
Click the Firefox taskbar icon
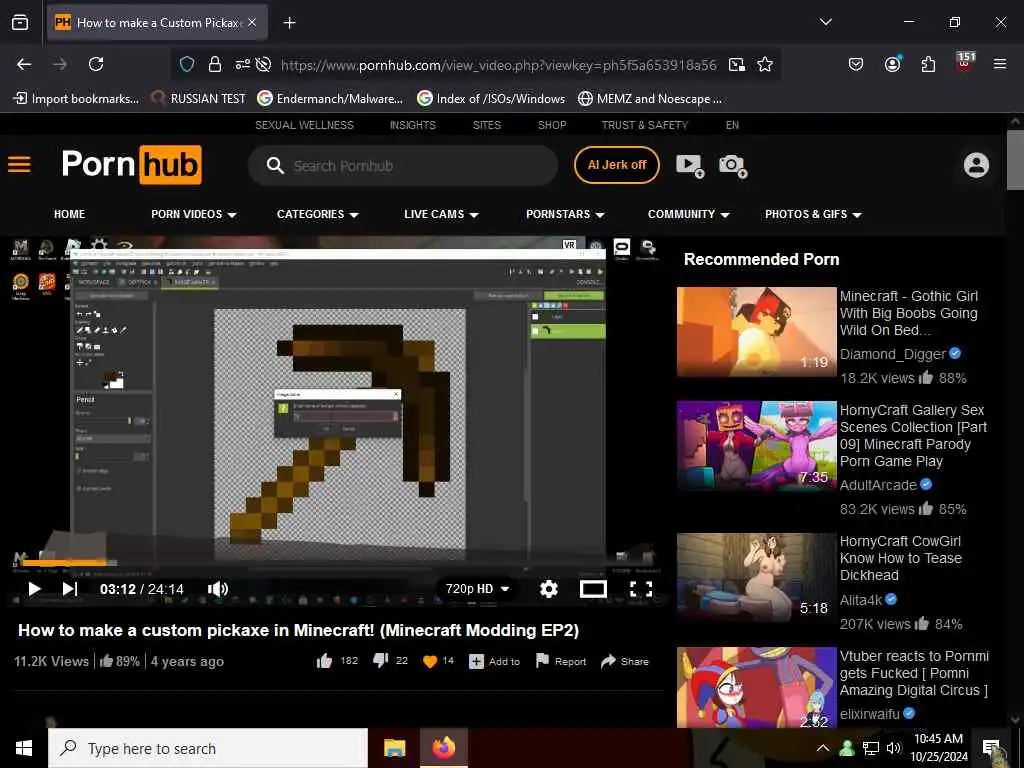click(x=443, y=748)
